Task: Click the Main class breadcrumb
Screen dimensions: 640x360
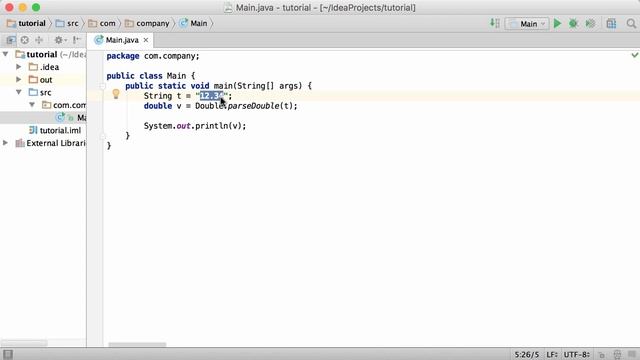Action: [193, 24]
